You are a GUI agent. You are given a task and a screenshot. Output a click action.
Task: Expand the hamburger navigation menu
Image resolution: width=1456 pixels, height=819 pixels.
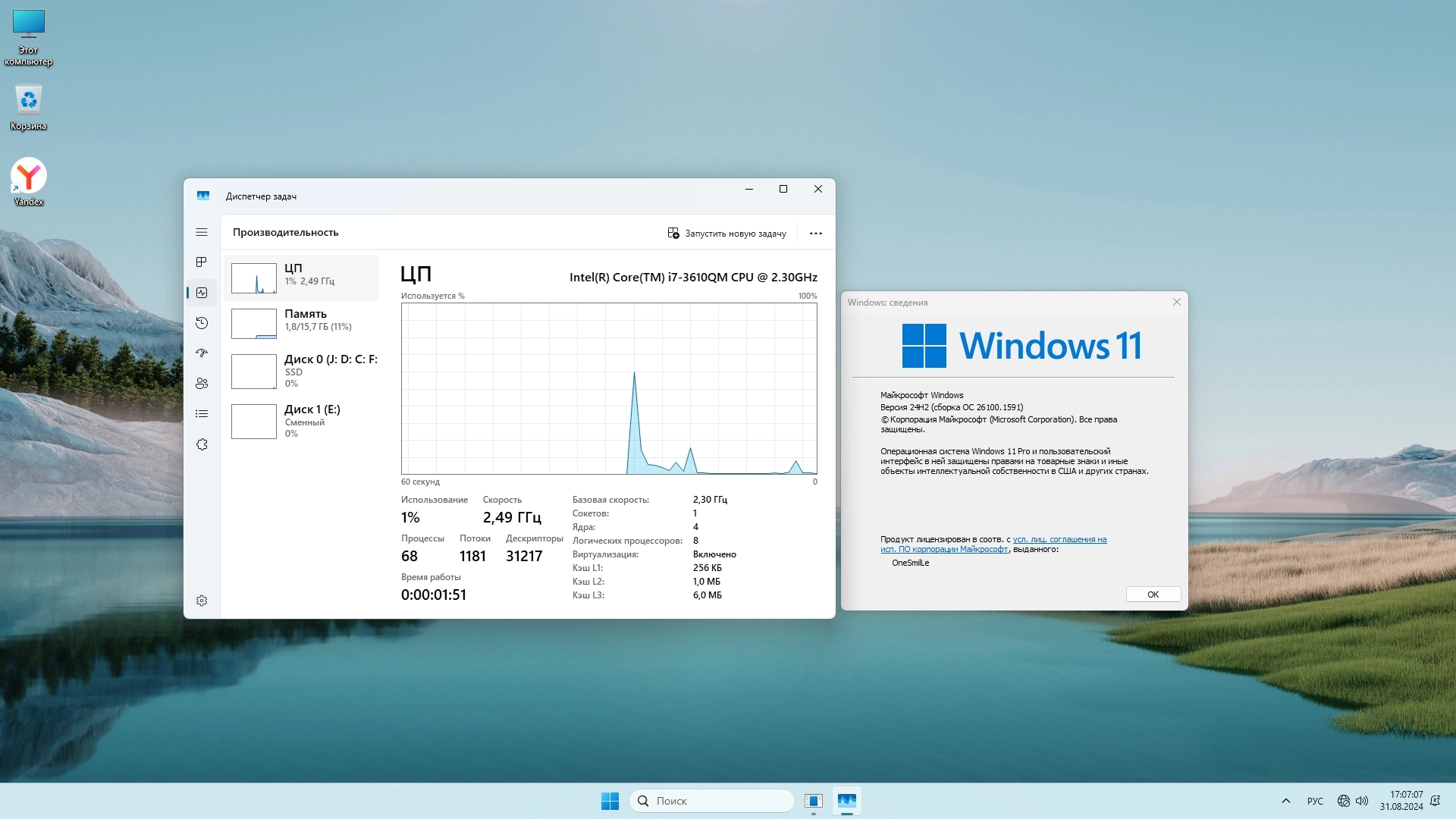coord(202,232)
